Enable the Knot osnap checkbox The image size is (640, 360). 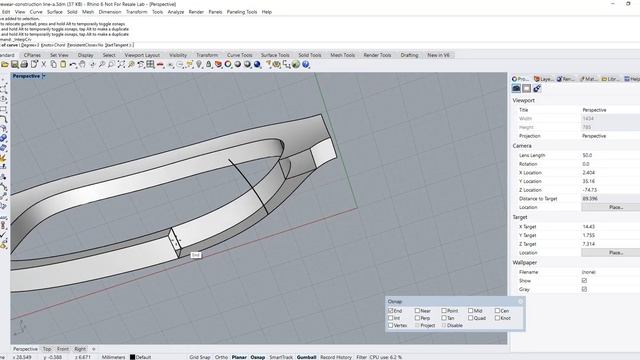[497, 318]
